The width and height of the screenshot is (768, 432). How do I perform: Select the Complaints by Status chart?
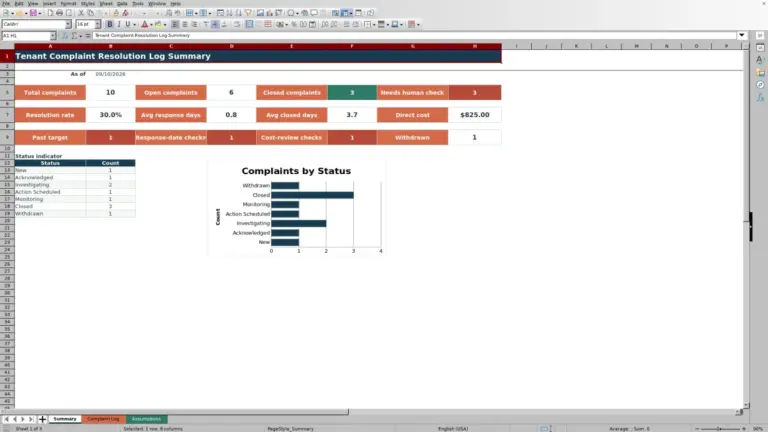pos(296,208)
